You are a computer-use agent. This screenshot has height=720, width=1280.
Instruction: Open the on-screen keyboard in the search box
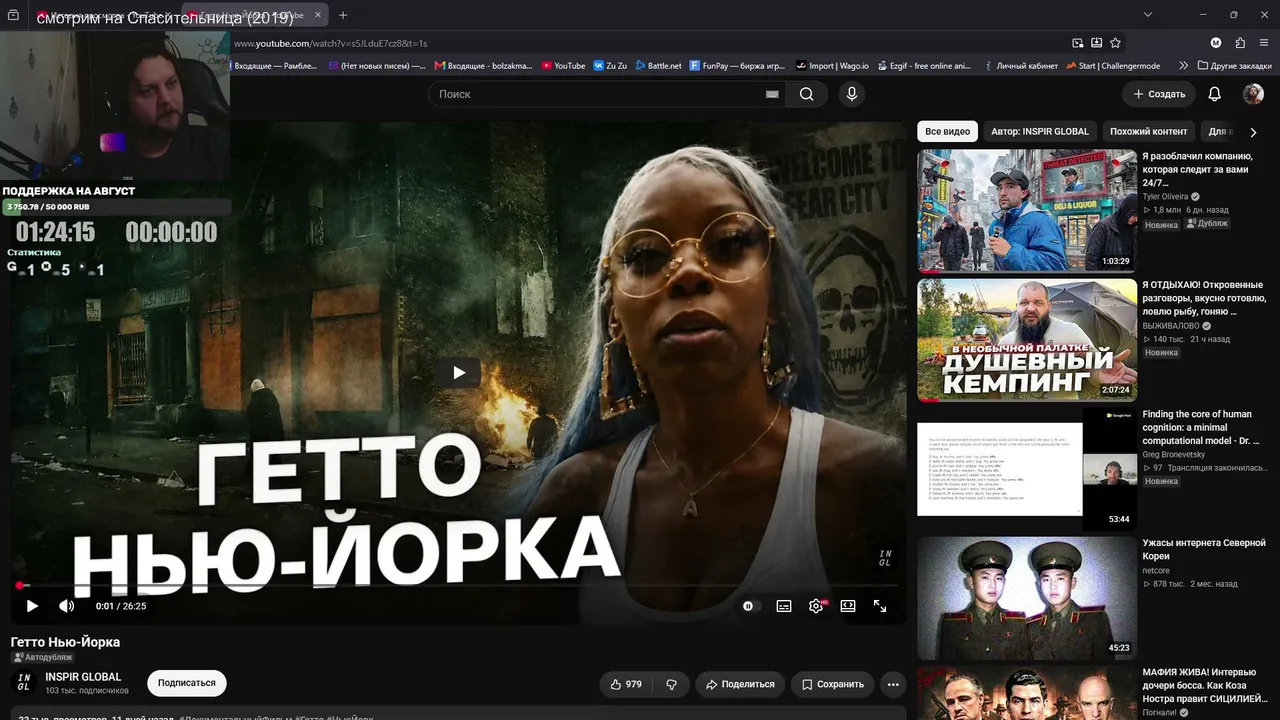pyautogui.click(x=772, y=94)
